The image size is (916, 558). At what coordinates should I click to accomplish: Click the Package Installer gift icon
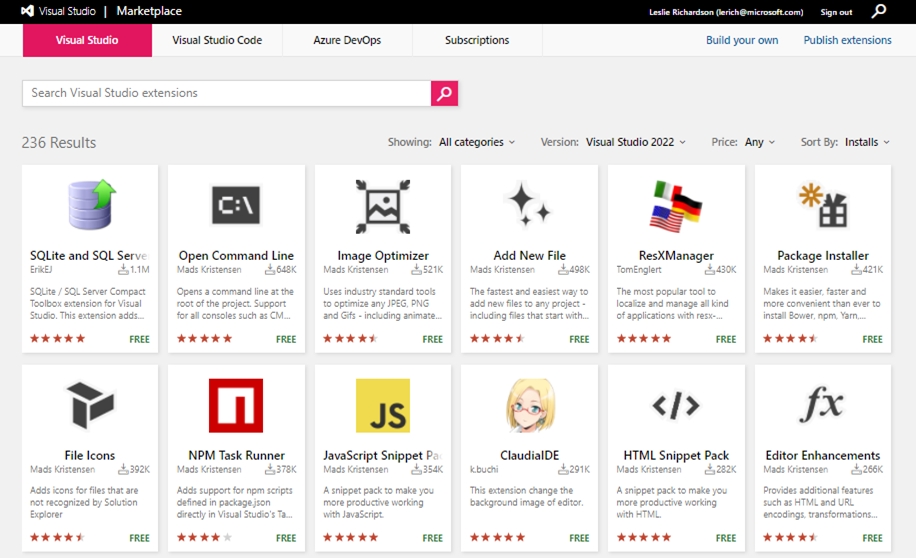823,205
